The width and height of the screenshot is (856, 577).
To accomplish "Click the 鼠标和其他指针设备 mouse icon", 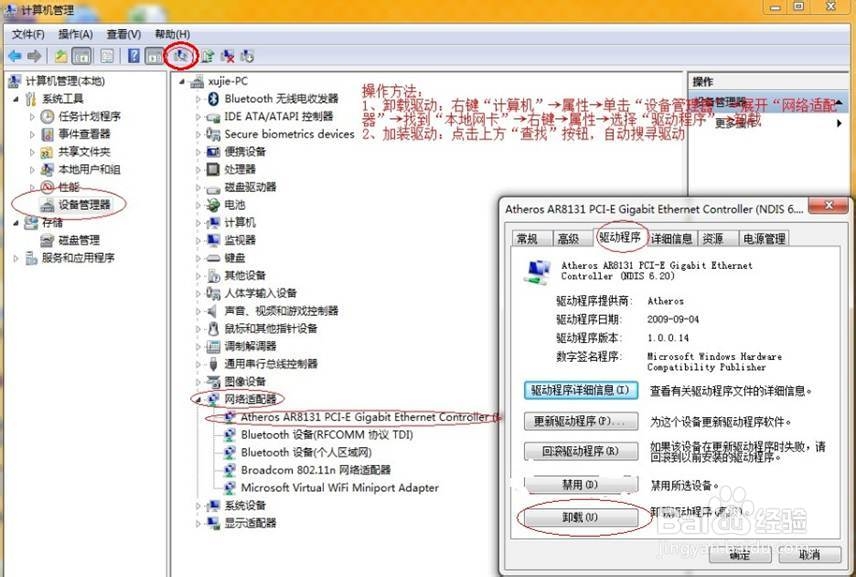I will (213, 329).
